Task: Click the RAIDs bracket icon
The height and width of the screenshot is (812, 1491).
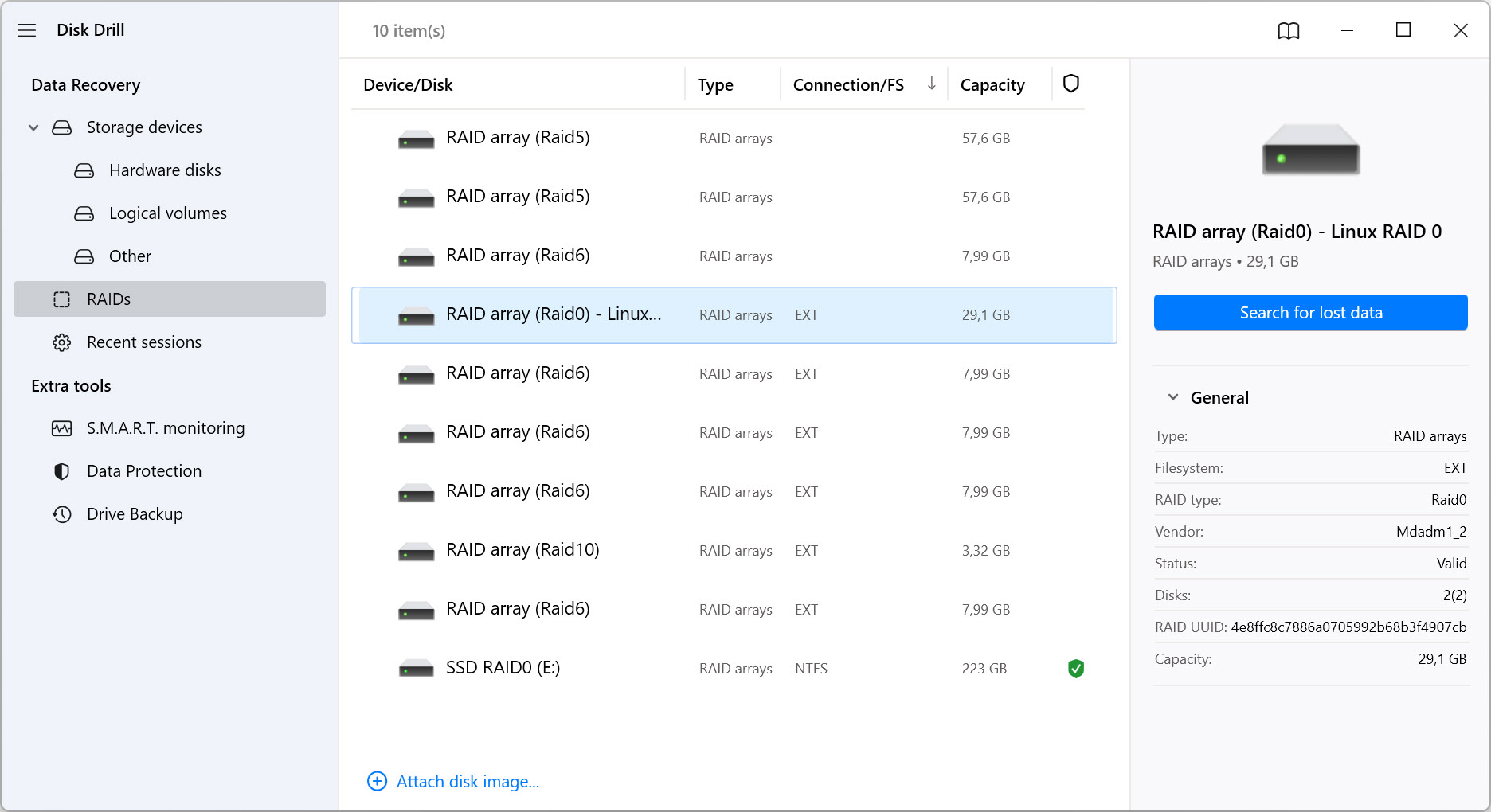Action: [62, 299]
